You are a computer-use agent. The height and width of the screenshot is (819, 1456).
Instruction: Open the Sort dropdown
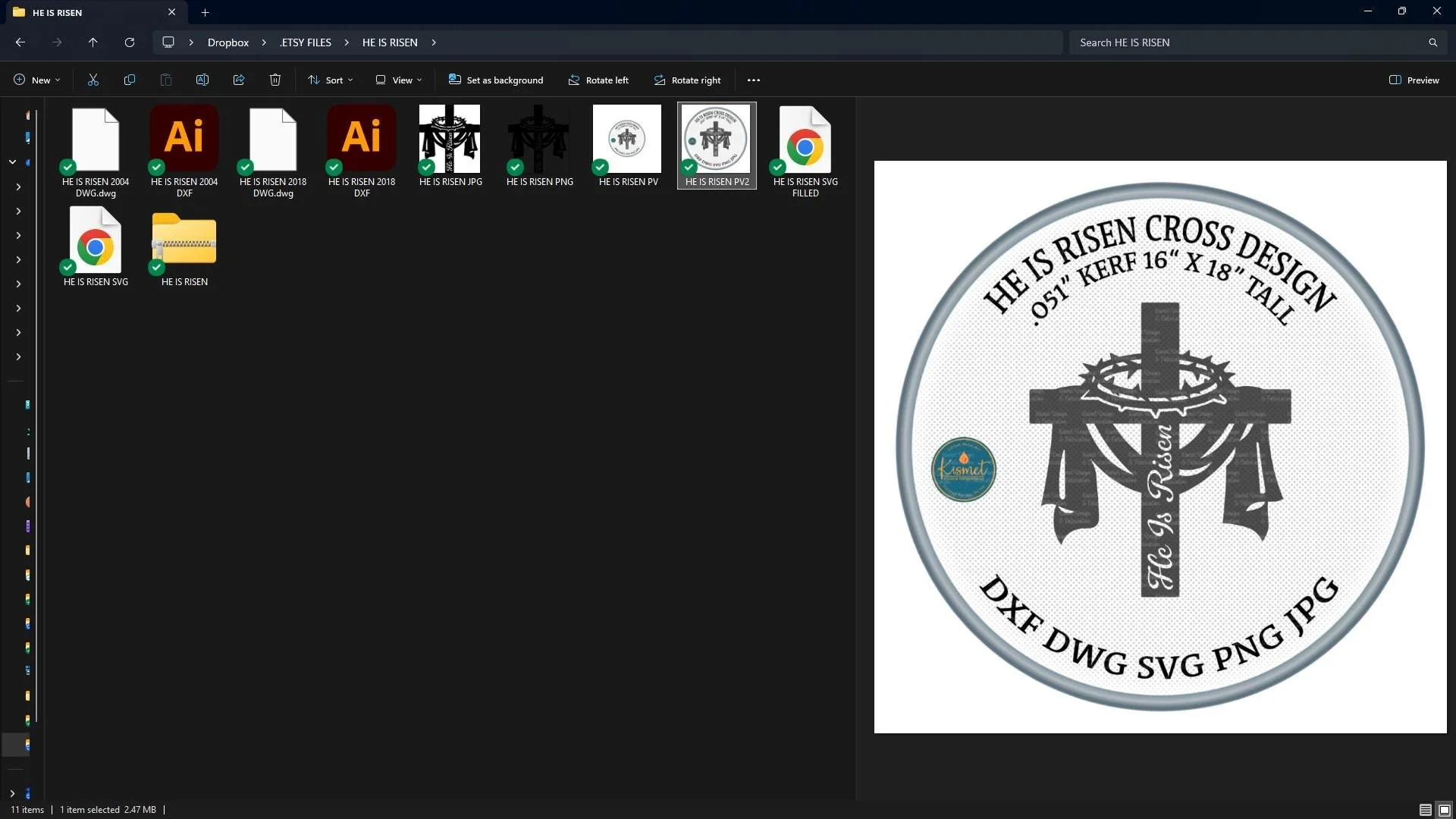coord(331,80)
